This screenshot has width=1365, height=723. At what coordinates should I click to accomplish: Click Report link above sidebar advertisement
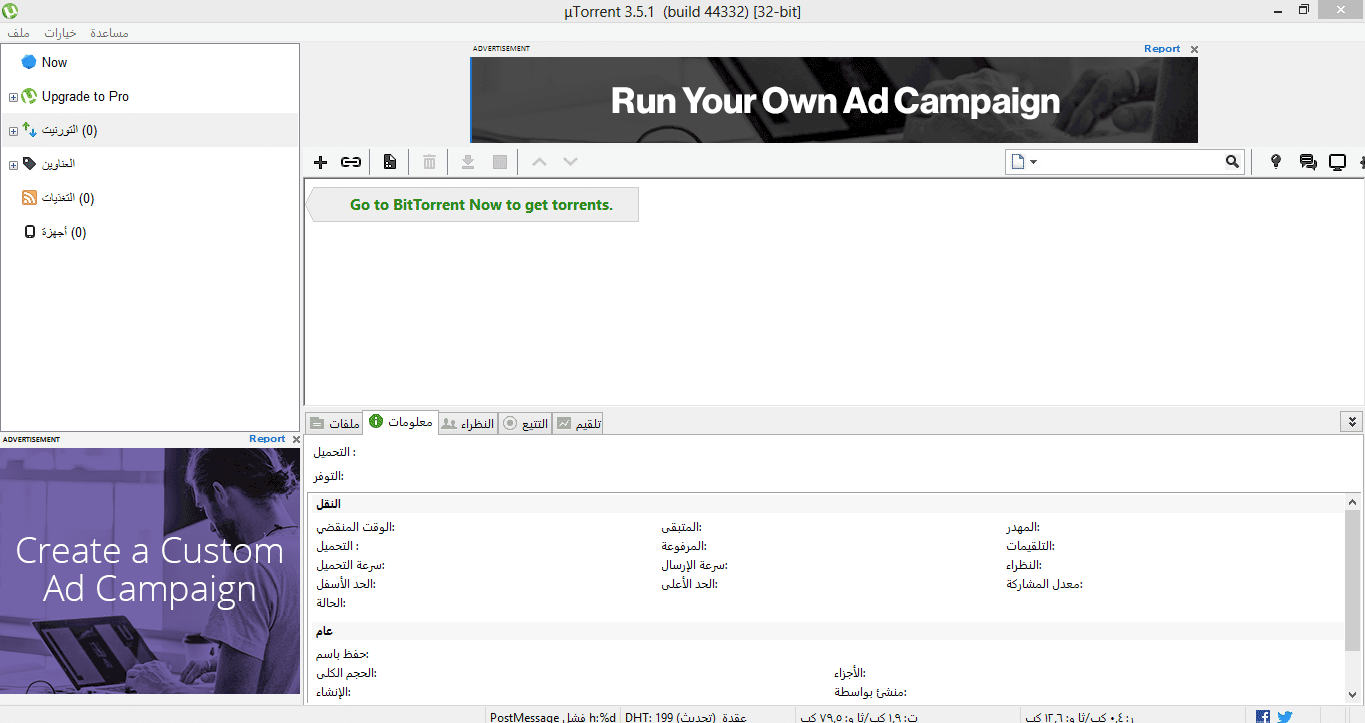[267, 438]
